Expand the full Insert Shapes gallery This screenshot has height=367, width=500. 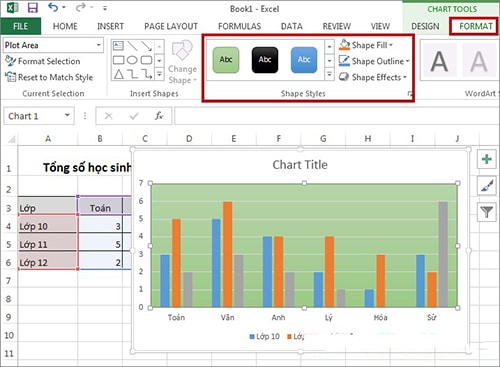click(159, 74)
